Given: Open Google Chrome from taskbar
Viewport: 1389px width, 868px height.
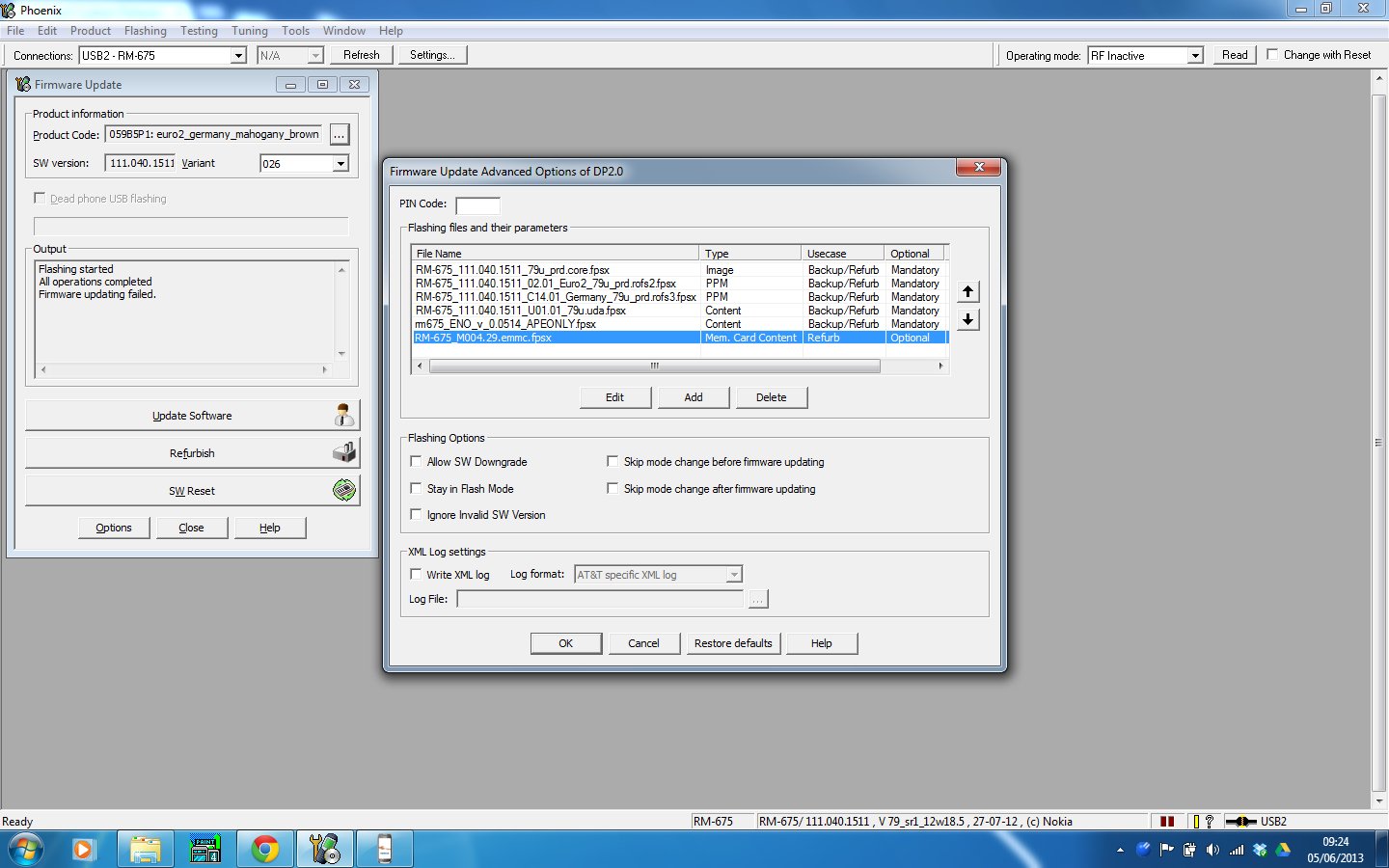Looking at the screenshot, I should (x=264, y=850).
